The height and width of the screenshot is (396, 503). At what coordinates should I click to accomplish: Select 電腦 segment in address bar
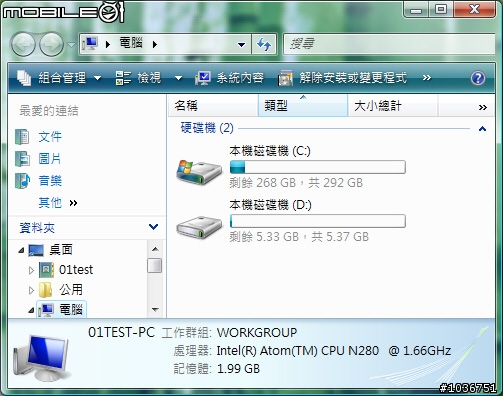131,43
